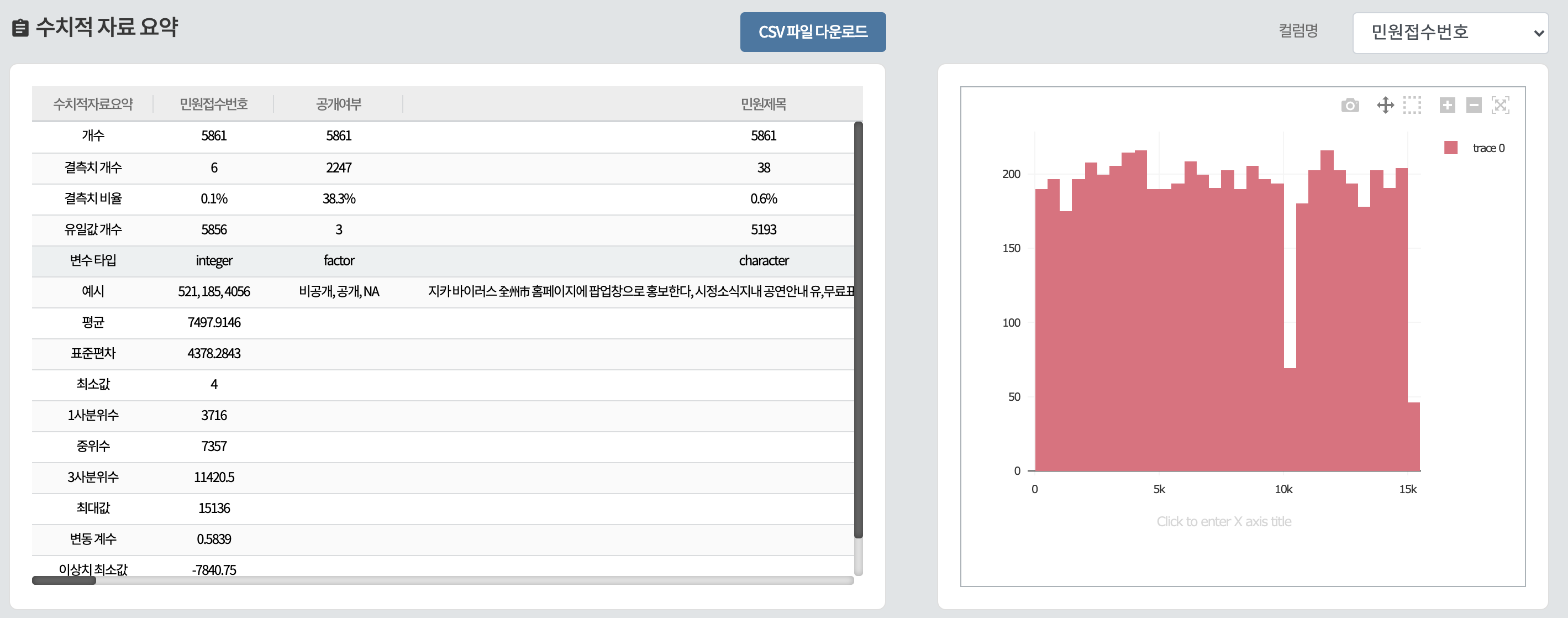Click the dropdown chevron arrow
The image size is (1568, 618).
pyautogui.click(x=1539, y=34)
